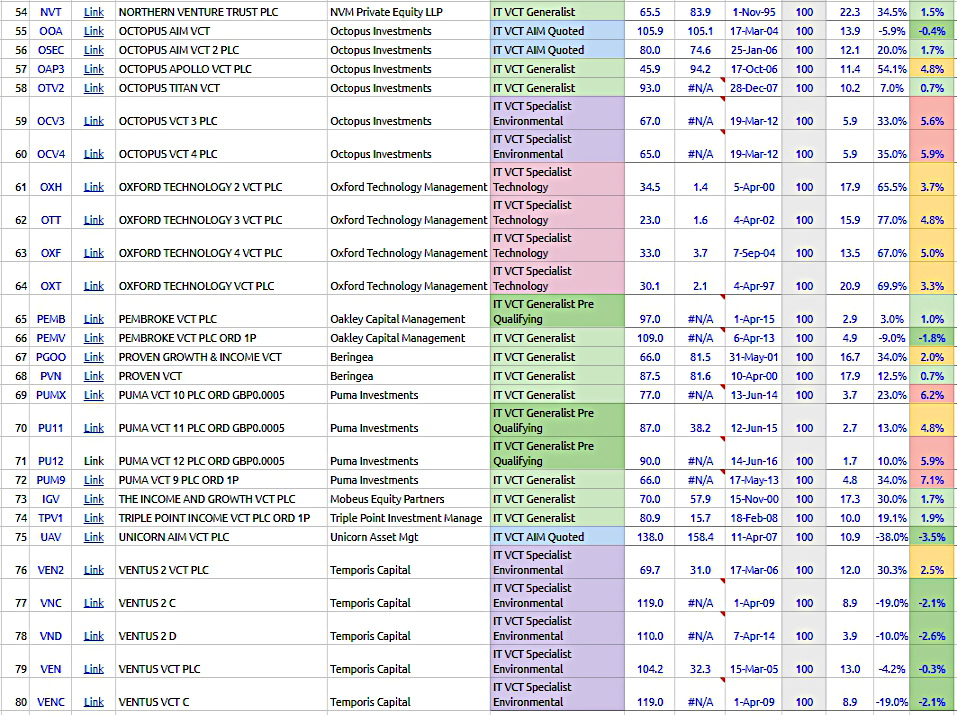This screenshot has height=715, width=957.
Task: Select the OCTOPUS TITAN VCT name cell
Action: 221,88
